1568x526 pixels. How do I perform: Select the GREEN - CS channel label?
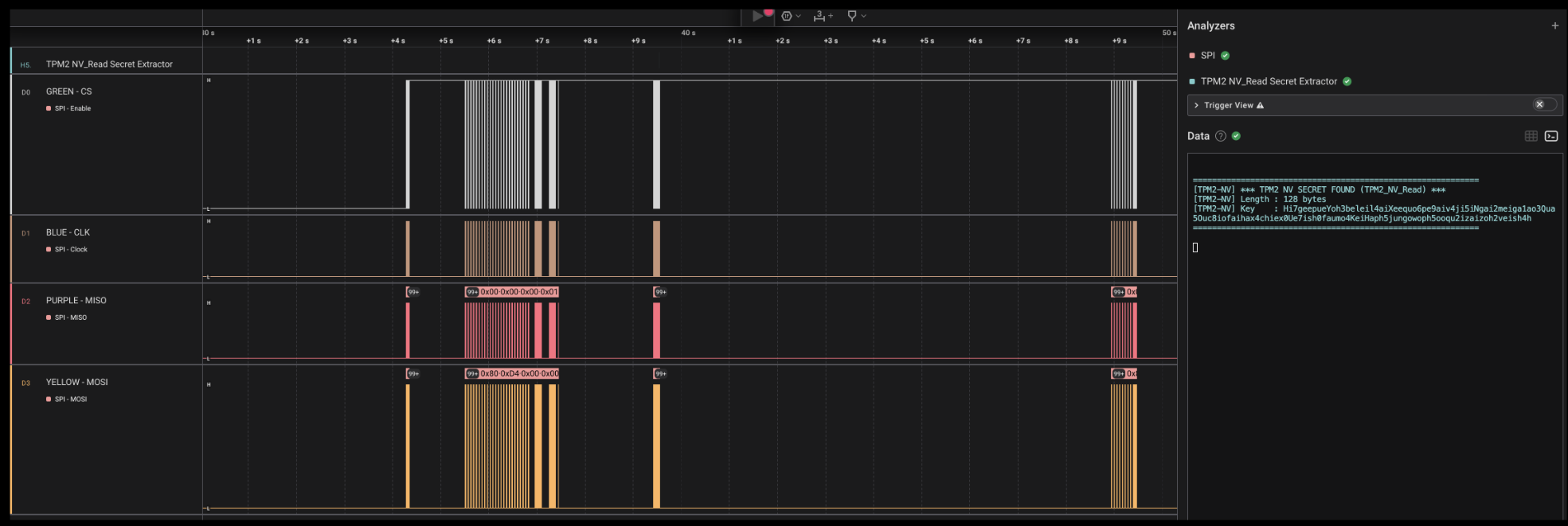coord(68,92)
